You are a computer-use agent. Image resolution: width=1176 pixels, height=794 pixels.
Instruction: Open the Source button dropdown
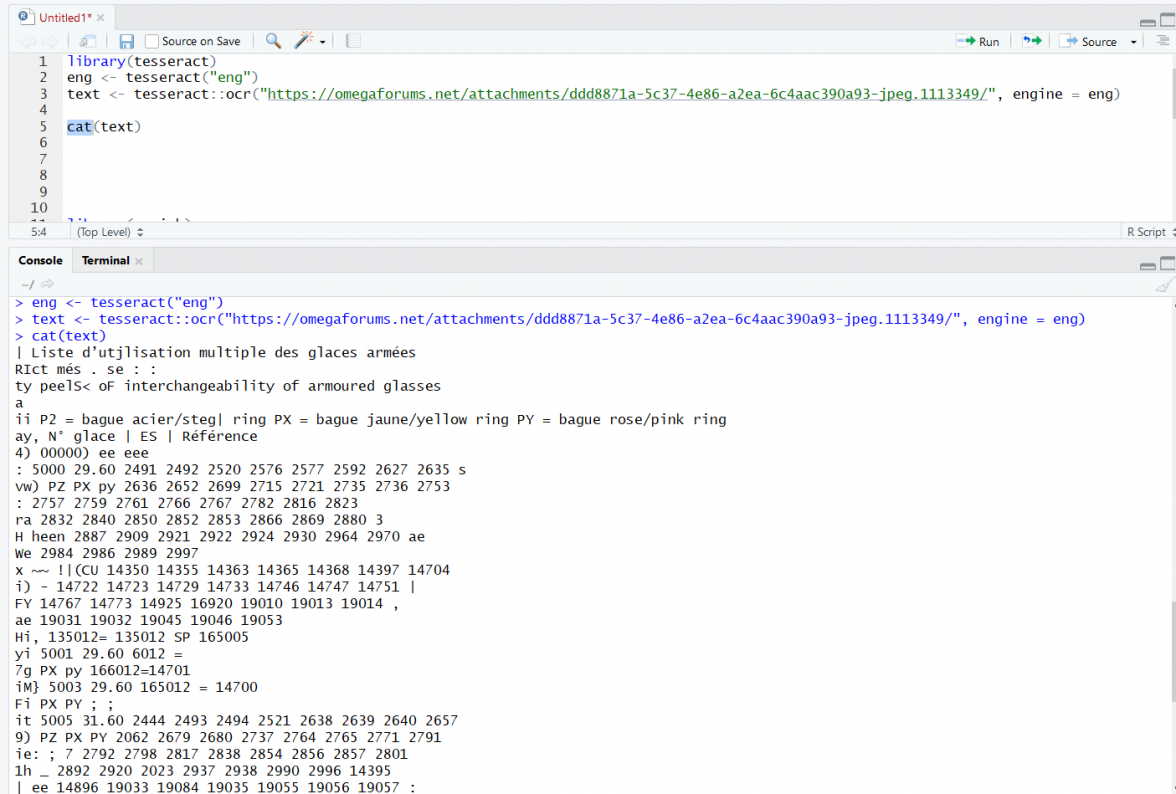click(x=1133, y=41)
